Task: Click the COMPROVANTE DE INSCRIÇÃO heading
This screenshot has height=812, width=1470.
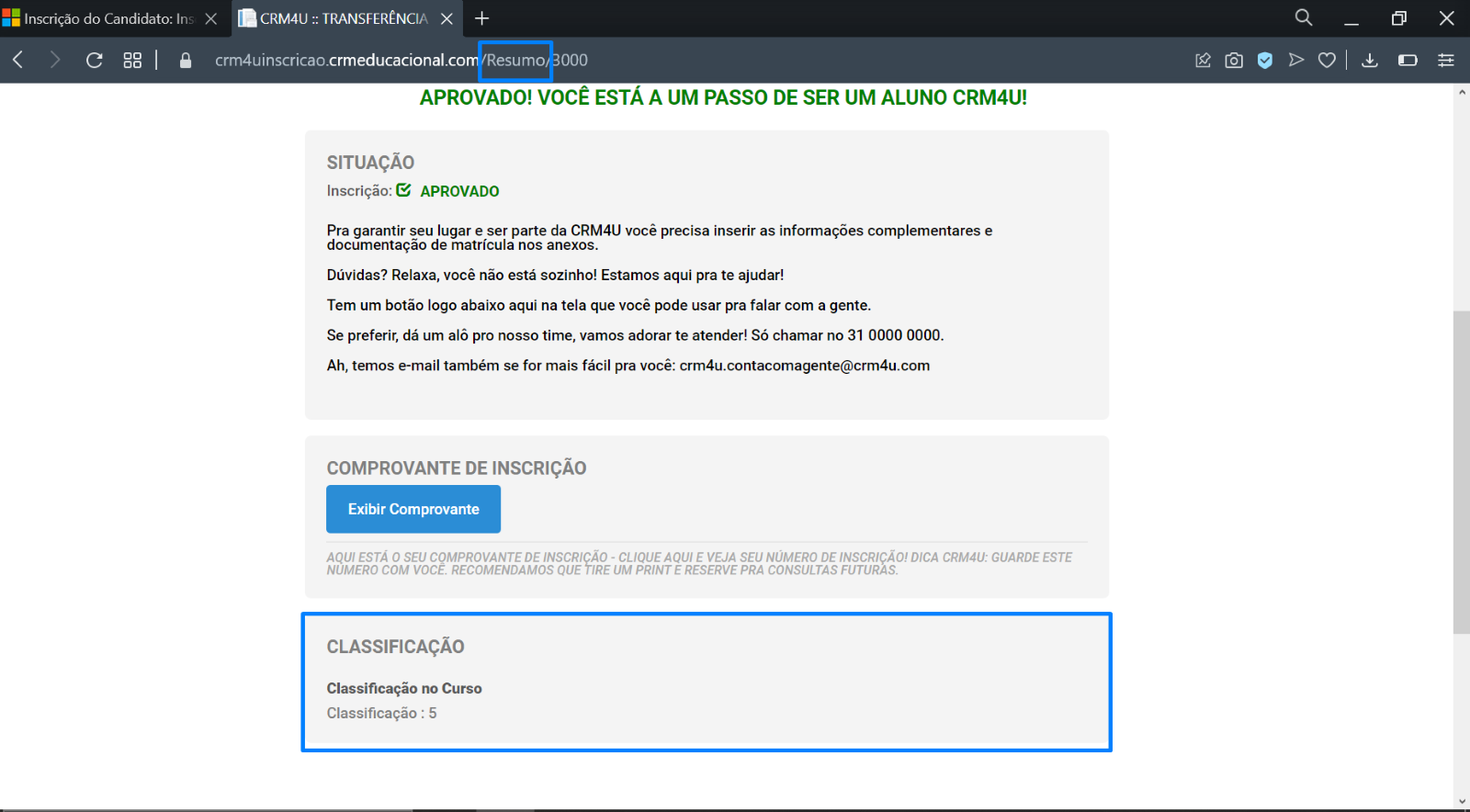Action: [457, 468]
